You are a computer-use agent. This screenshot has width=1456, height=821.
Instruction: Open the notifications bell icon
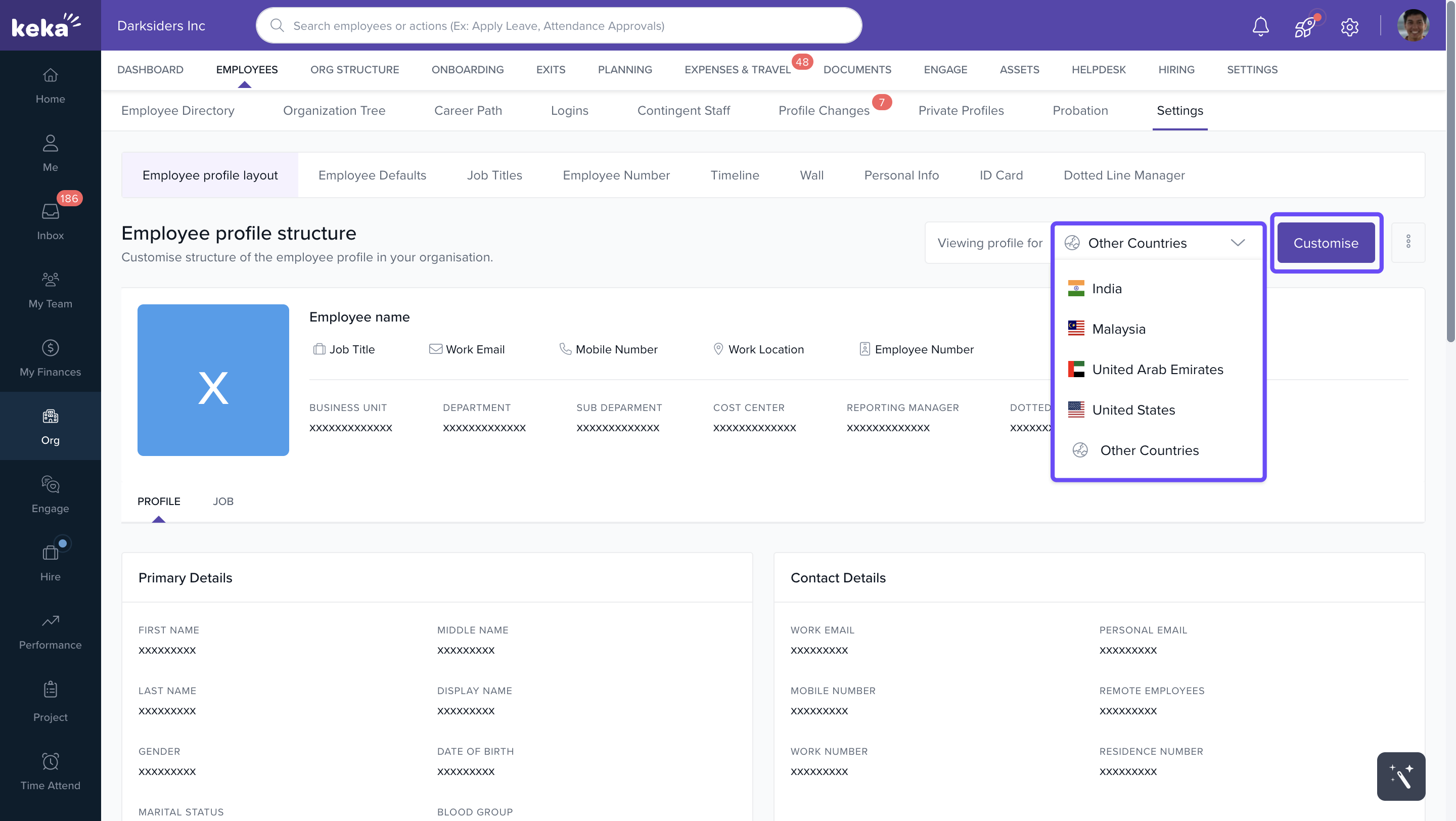(1260, 26)
